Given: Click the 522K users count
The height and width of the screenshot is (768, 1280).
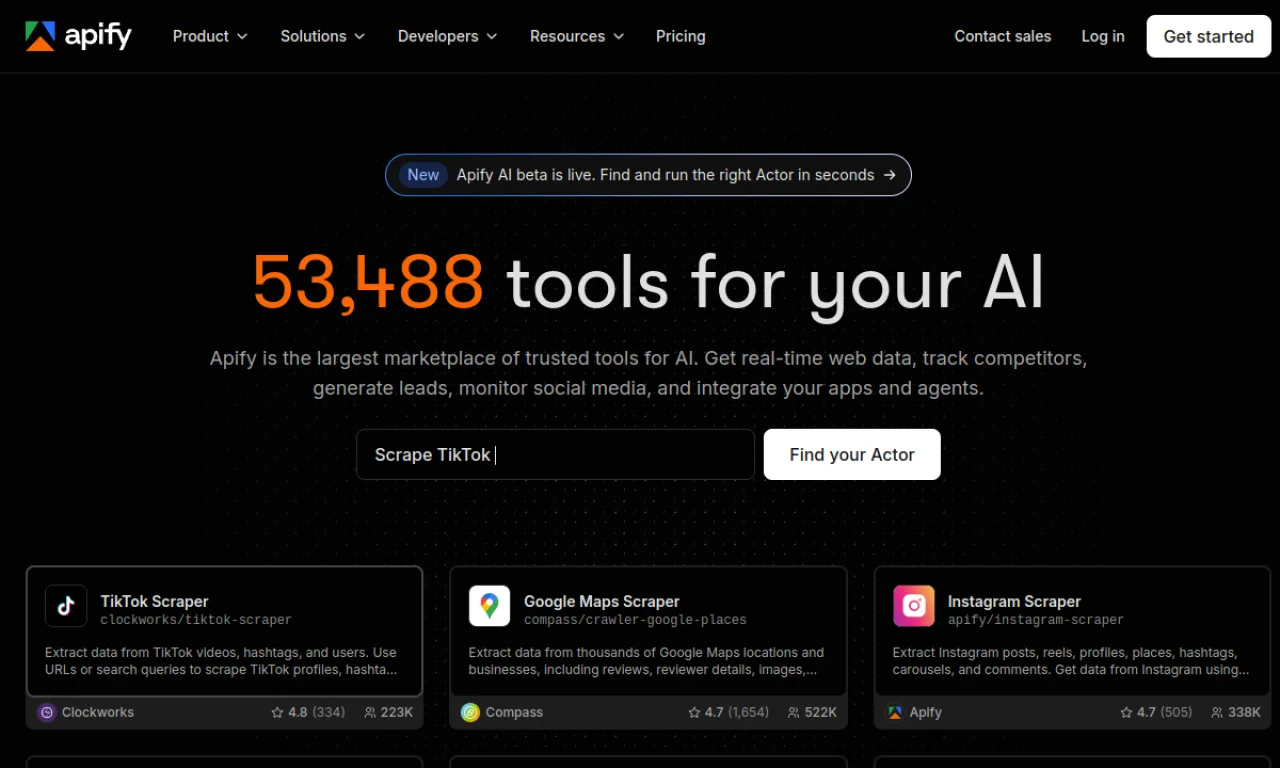Looking at the screenshot, I should pyautogui.click(x=821, y=712).
